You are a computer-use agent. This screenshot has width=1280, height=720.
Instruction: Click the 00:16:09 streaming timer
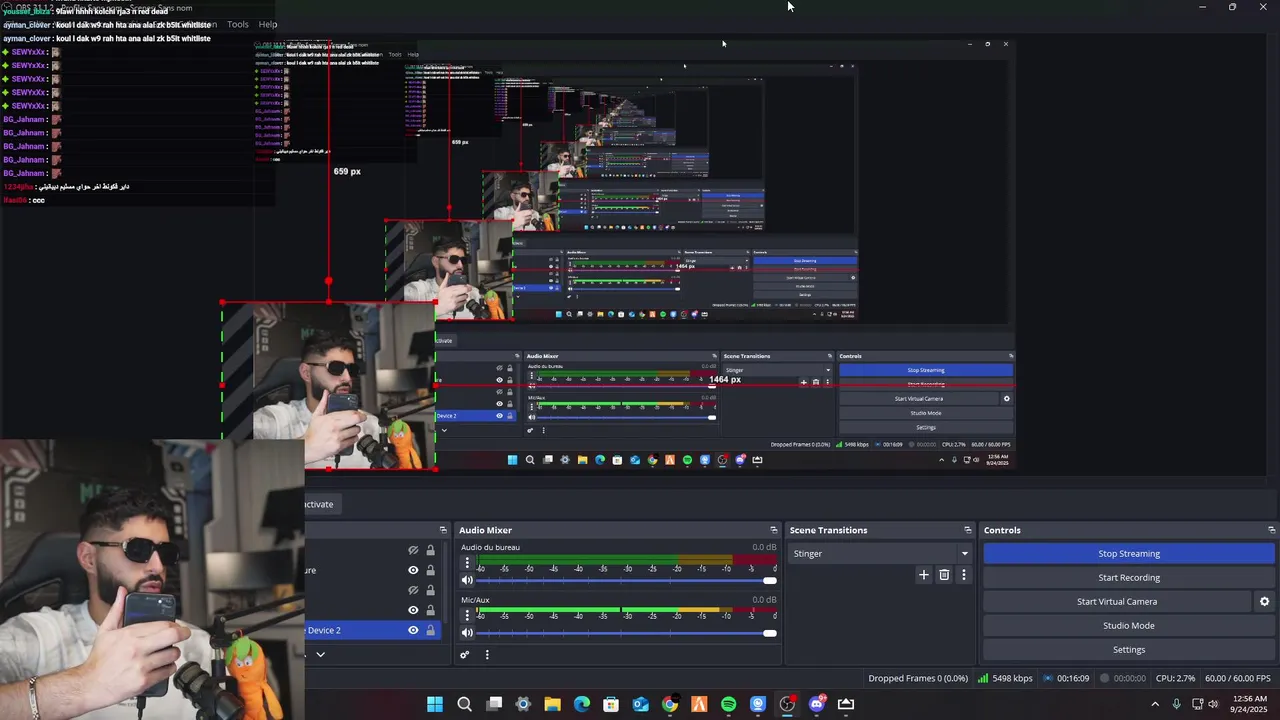[1066, 678]
